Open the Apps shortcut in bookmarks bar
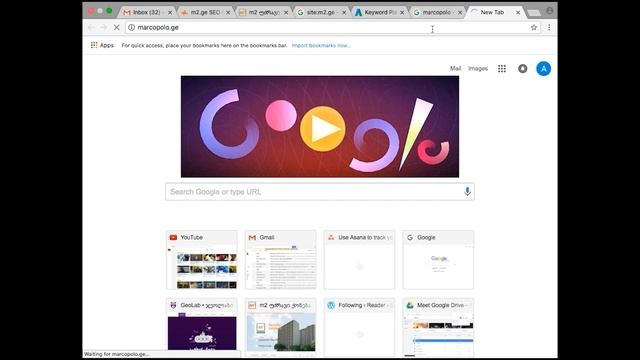Screen dimensions: 640x360 pyautogui.click(x=102, y=45)
